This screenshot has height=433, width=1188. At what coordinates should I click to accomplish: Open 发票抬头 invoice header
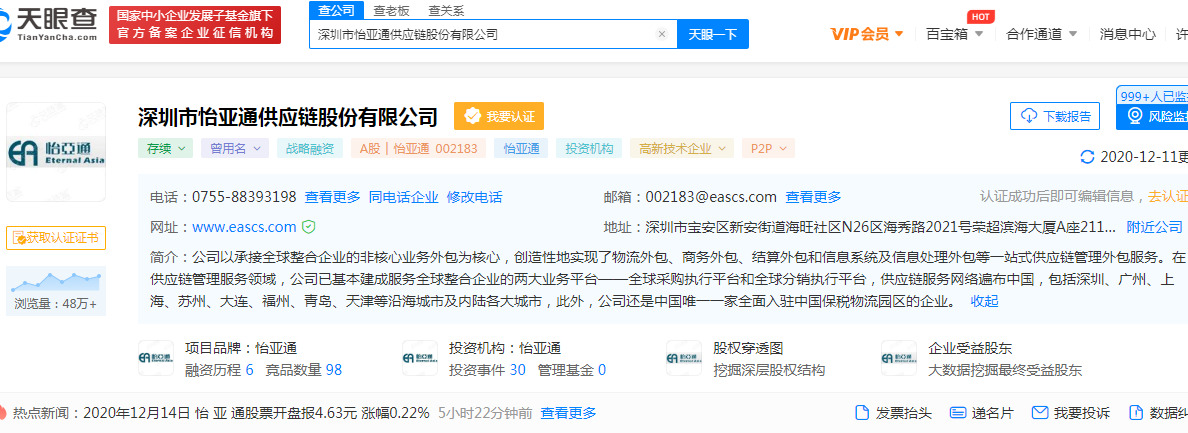click(x=893, y=413)
